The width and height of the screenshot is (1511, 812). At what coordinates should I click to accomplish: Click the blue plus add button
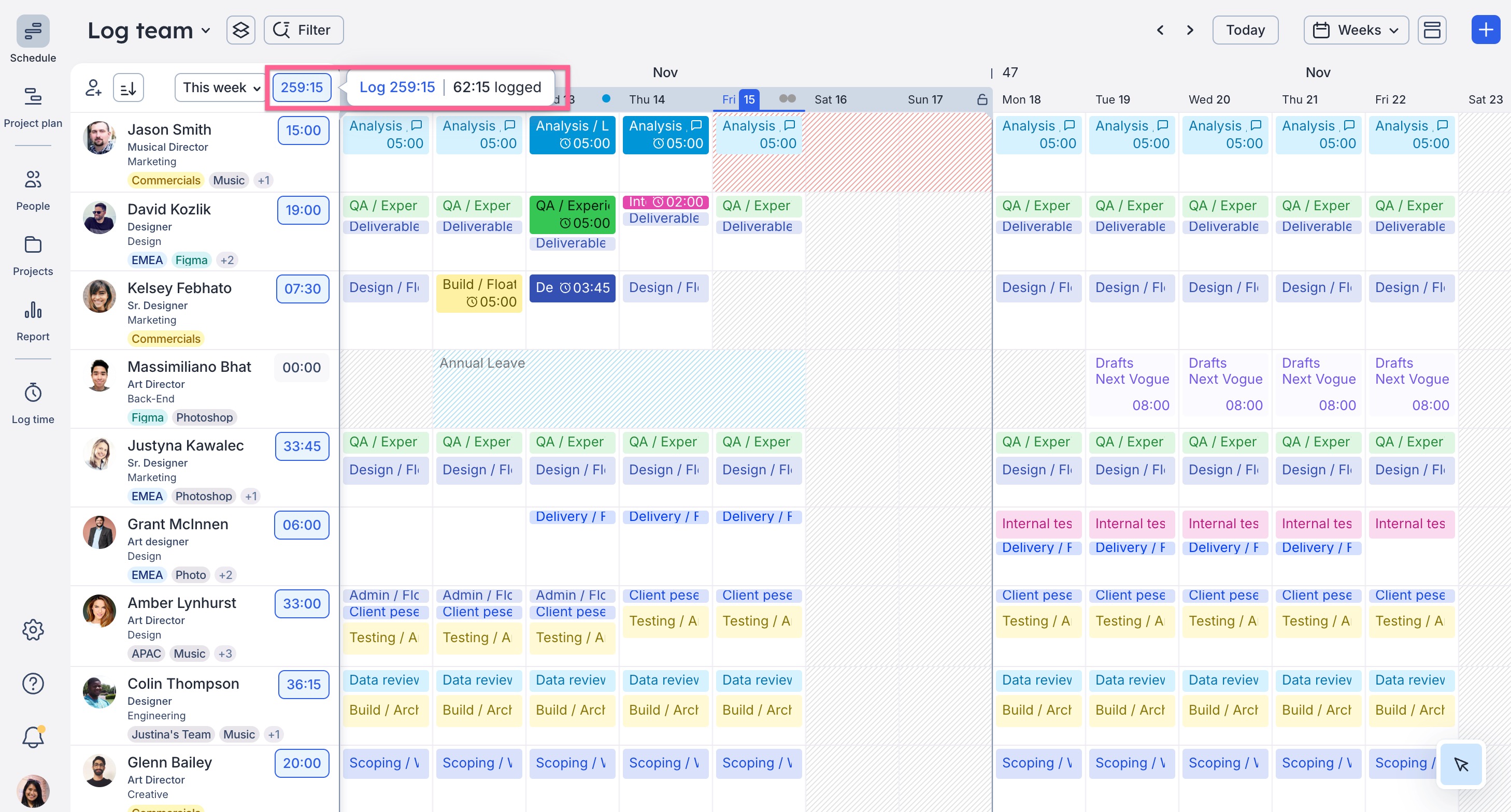[1485, 30]
